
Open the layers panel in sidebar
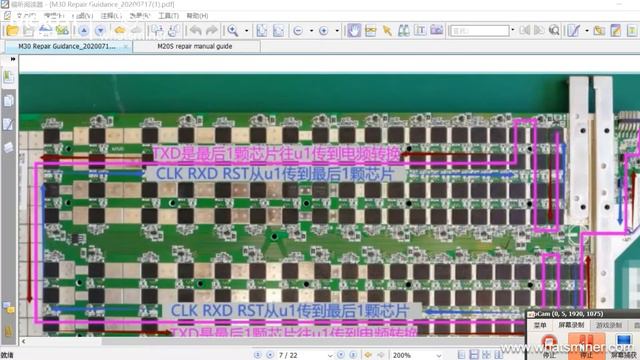tap(9, 147)
